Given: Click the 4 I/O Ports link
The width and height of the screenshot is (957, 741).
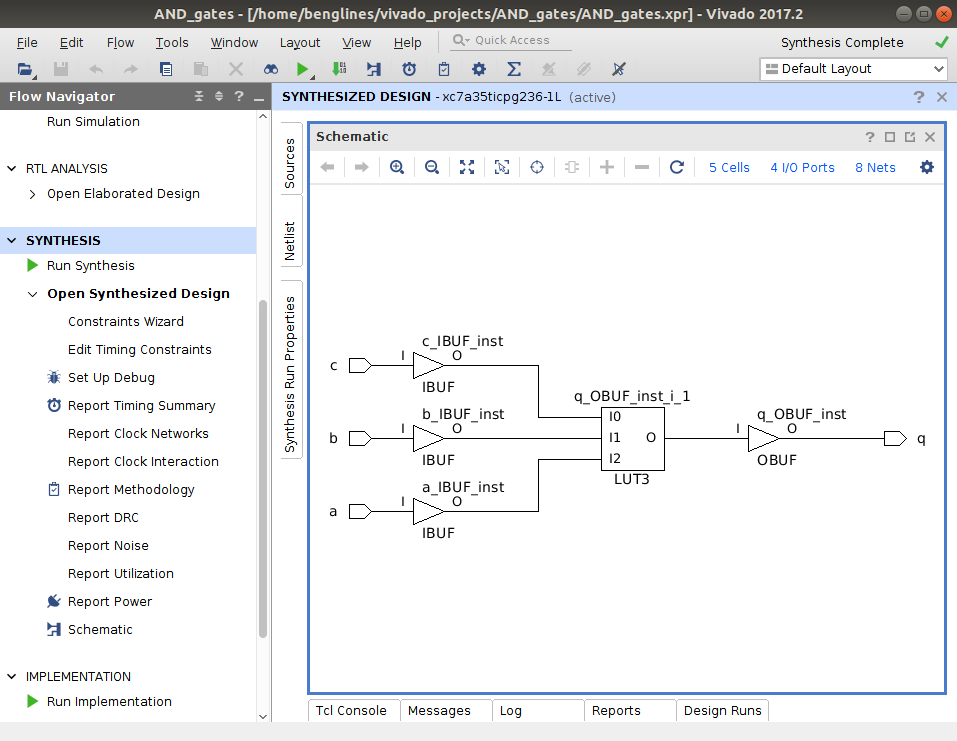Looking at the screenshot, I should coord(802,167).
